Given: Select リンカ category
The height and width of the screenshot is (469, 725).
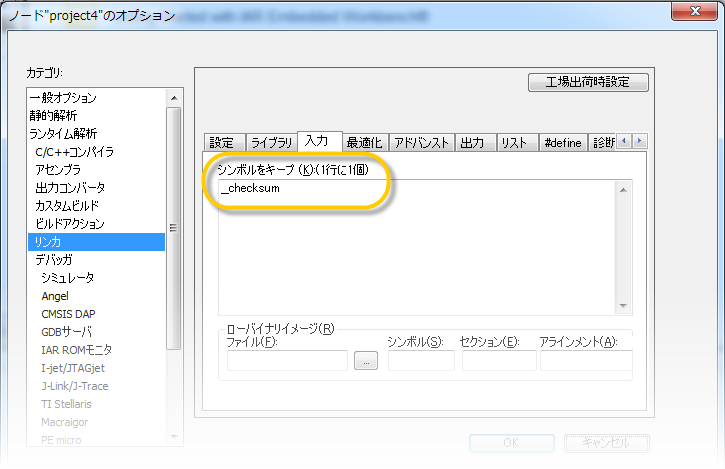Looking at the screenshot, I should [97, 242].
